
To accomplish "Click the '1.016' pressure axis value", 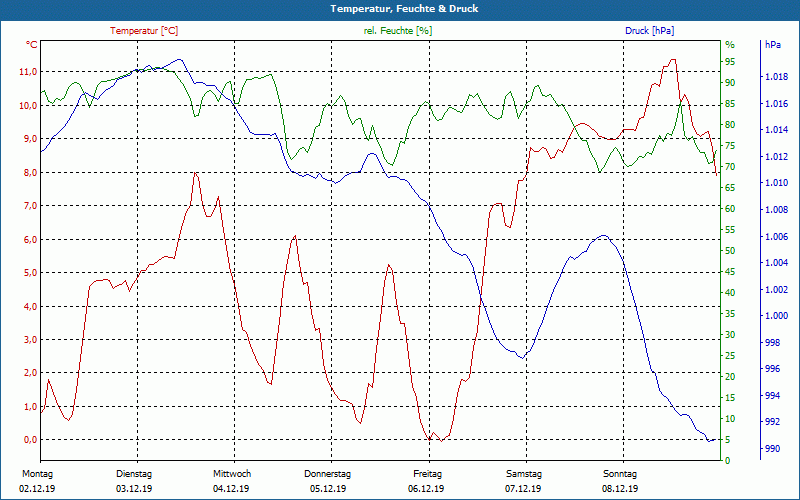I will 777,104.
